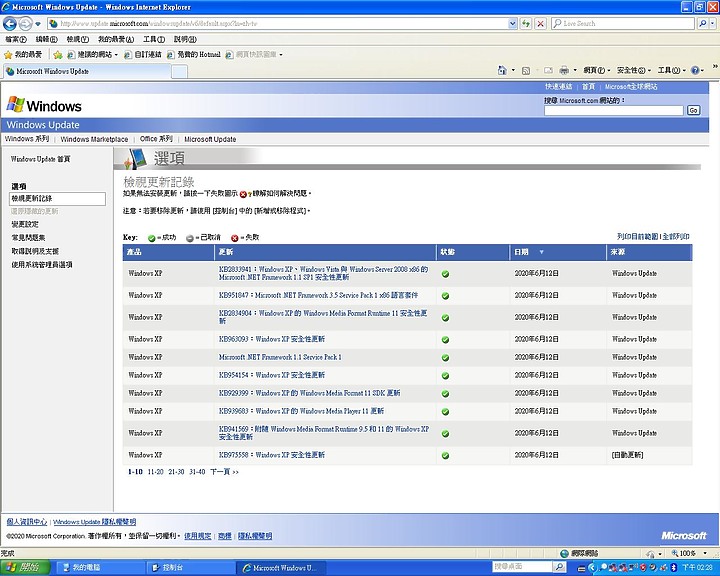The height and width of the screenshot is (576, 720).
Task: Open the 我的最愛(A) menu in menu bar
Action: click(116, 40)
